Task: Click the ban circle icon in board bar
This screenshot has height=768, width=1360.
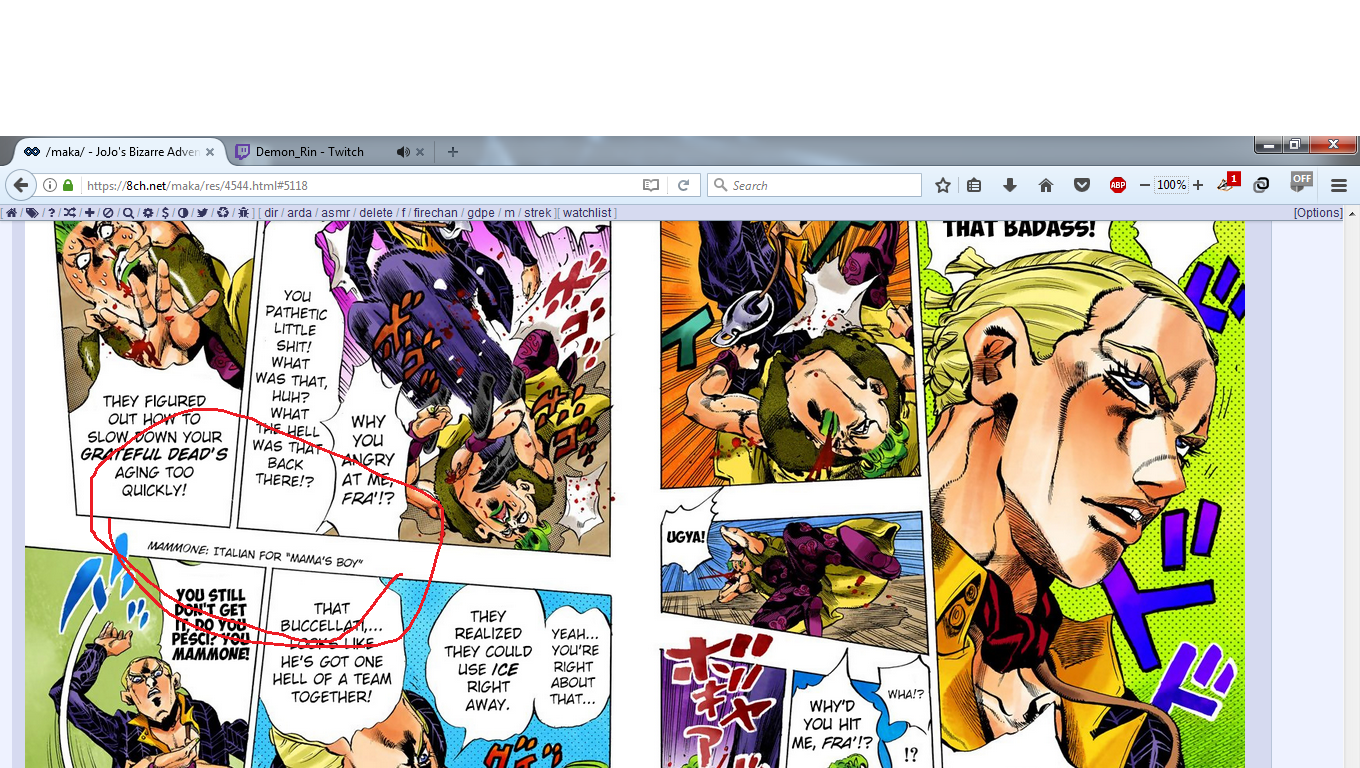Action: [x=108, y=213]
